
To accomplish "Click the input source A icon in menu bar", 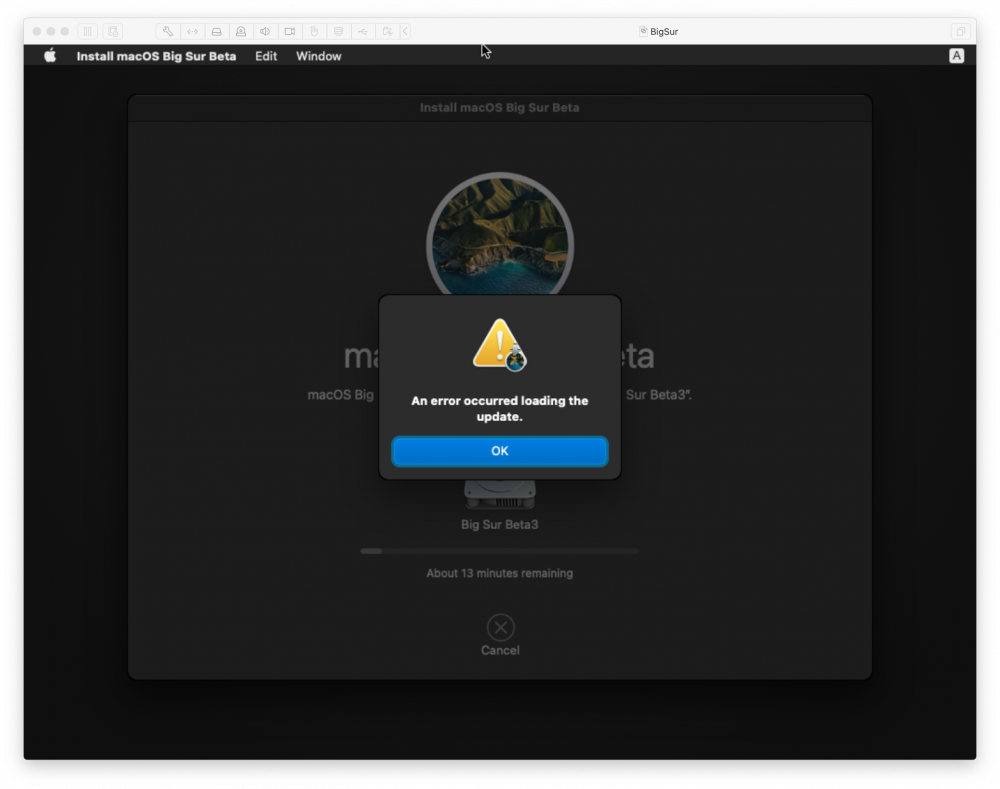I will 956,56.
